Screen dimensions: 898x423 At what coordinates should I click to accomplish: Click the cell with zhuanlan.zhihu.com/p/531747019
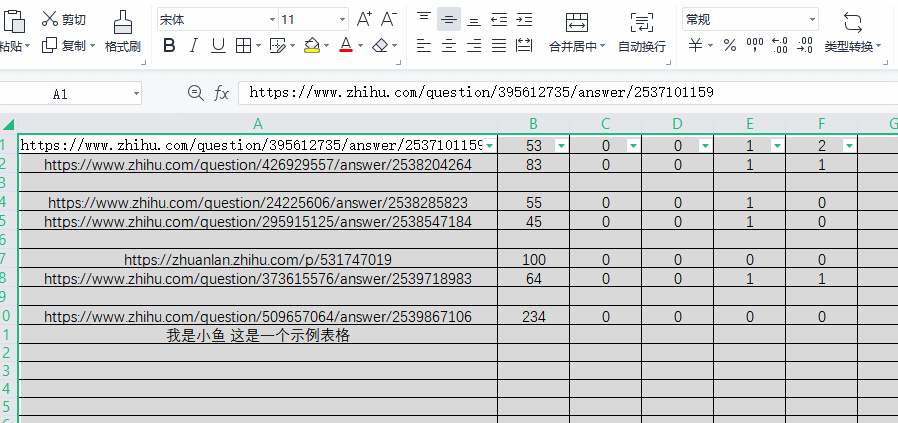(258, 259)
